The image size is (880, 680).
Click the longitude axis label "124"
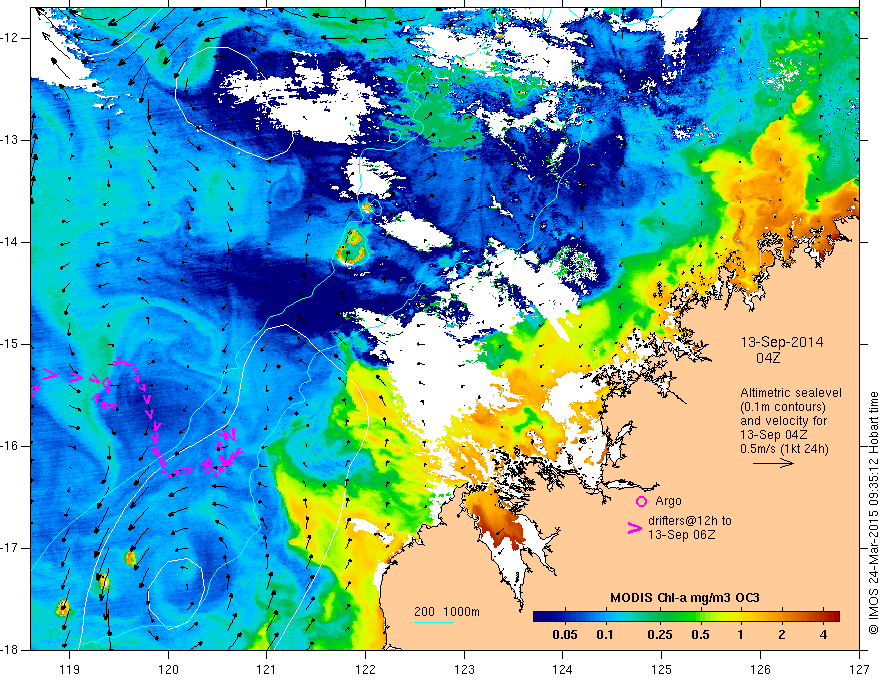pos(563,669)
